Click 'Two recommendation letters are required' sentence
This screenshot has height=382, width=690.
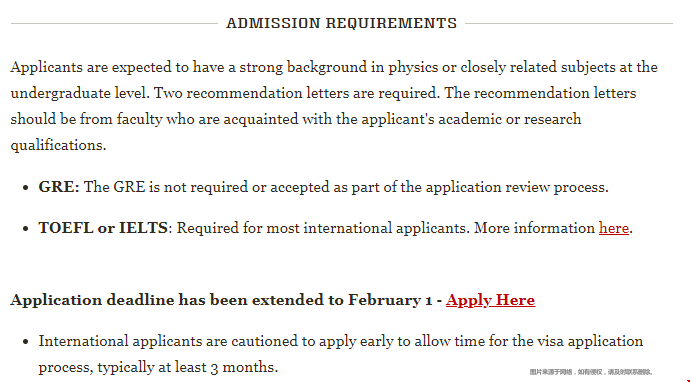tap(297, 93)
